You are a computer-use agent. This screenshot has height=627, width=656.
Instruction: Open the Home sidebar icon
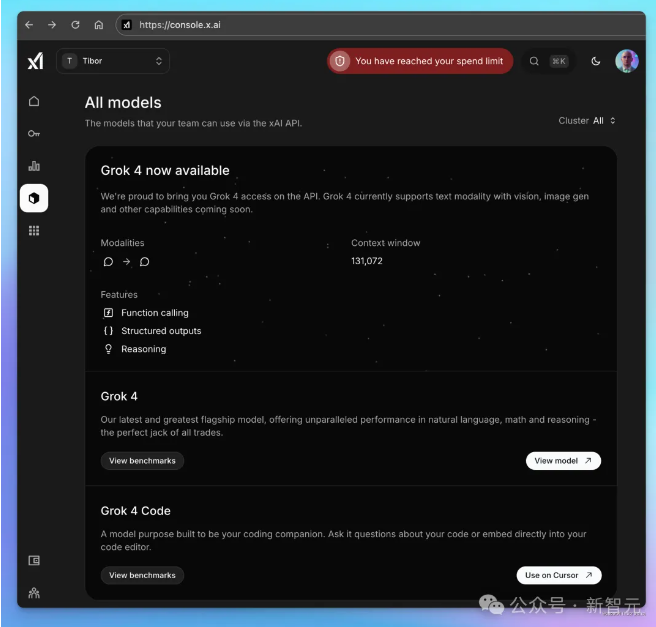pos(34,101)
